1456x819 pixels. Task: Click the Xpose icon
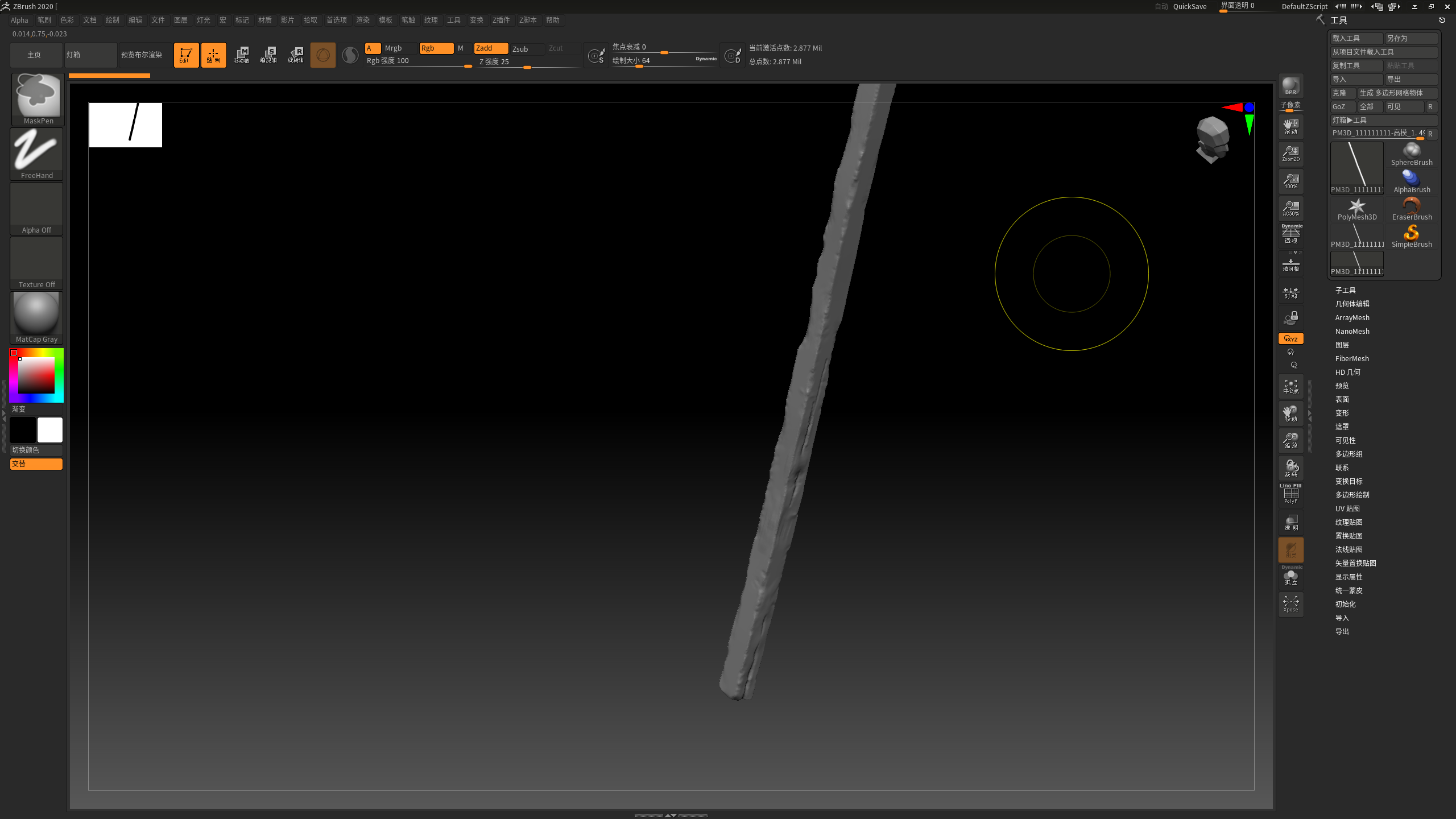(1290, 603)
